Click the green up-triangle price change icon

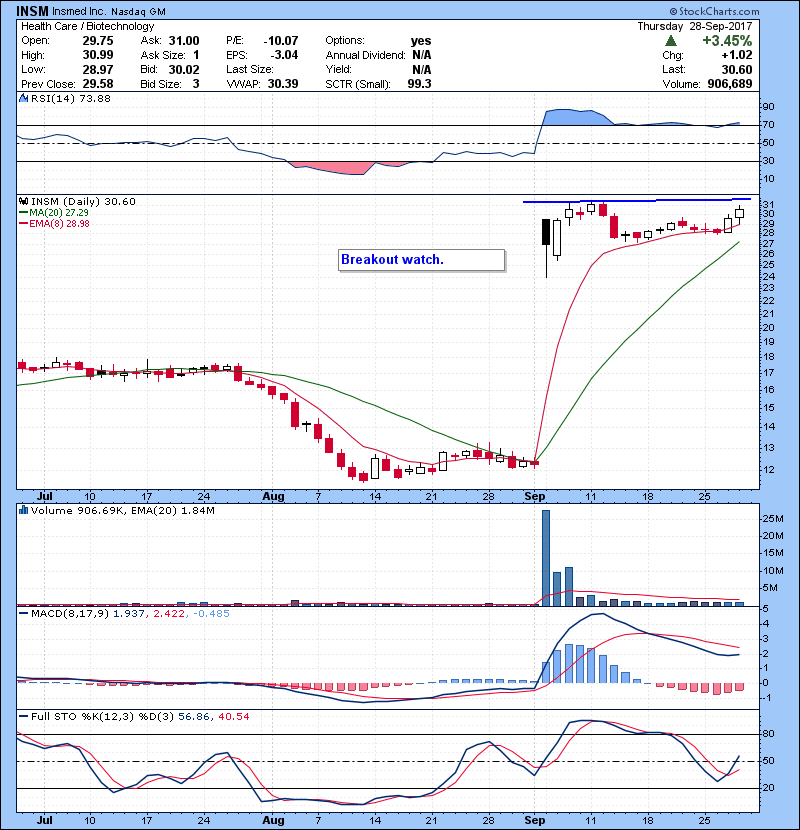coord(670,41)
